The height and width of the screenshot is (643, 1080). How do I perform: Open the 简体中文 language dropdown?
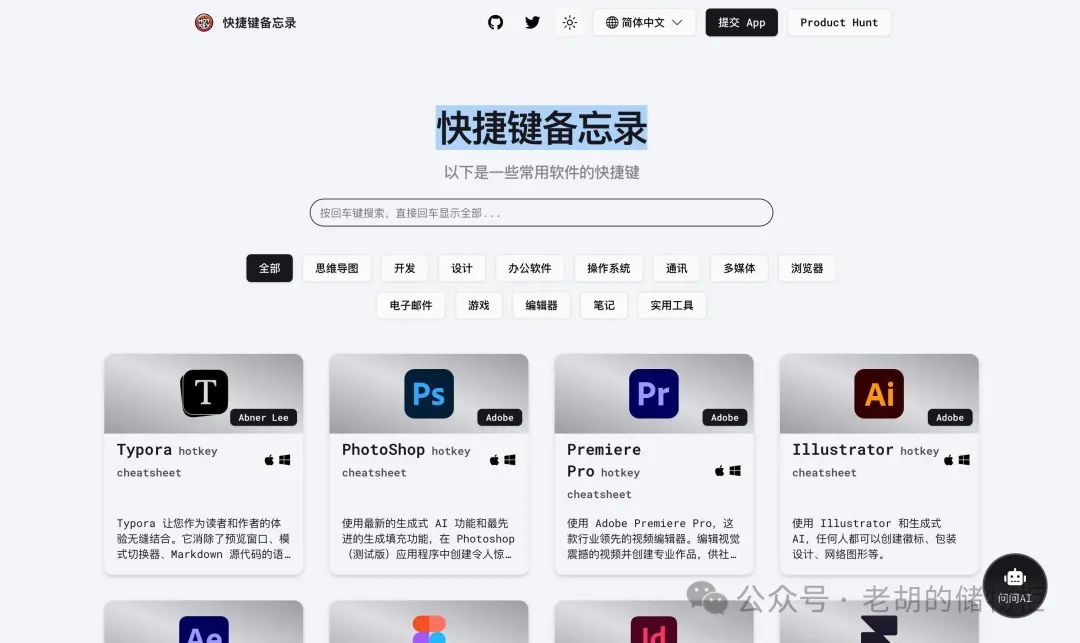[644, 23]
